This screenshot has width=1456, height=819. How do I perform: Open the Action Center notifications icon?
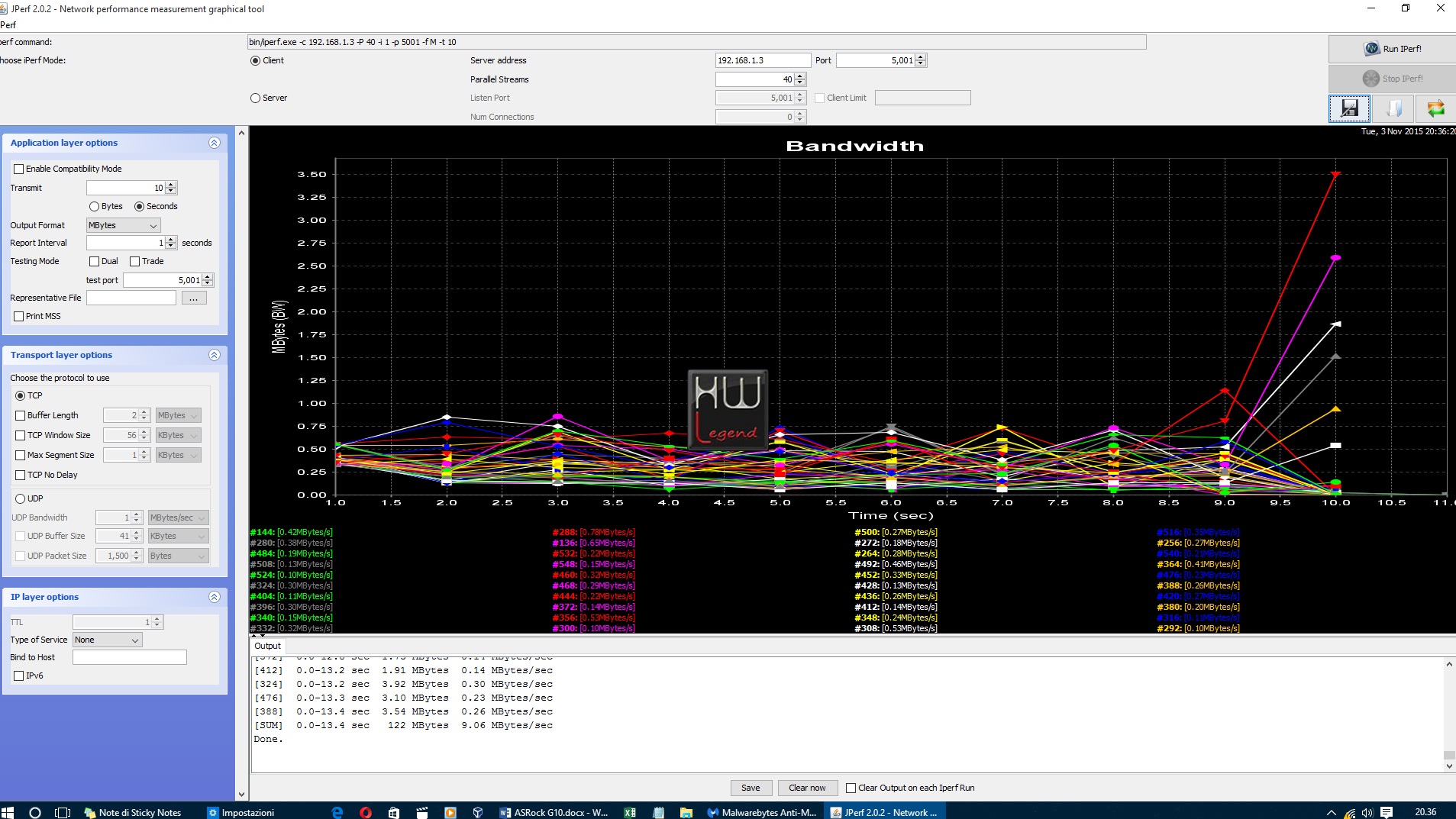point(1387,812)
